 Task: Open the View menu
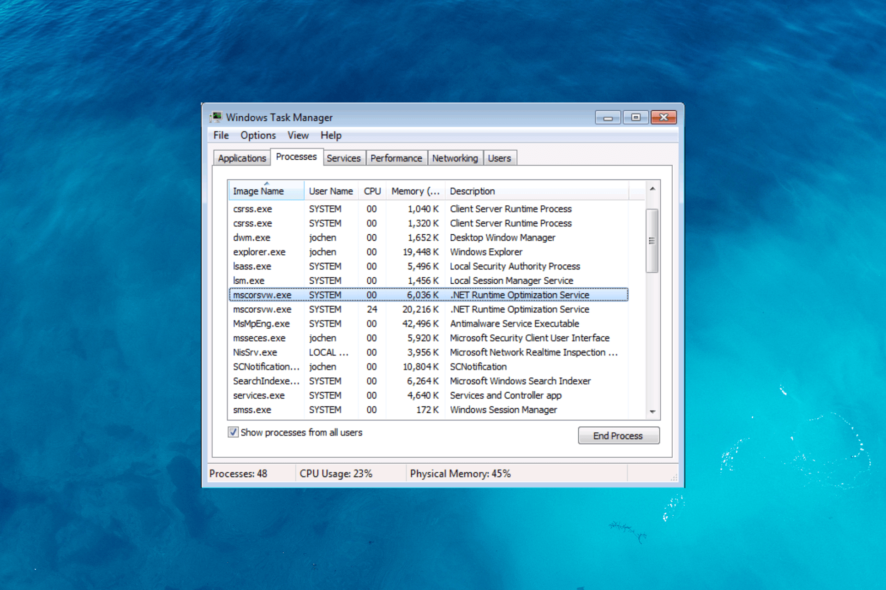[298, 135]
